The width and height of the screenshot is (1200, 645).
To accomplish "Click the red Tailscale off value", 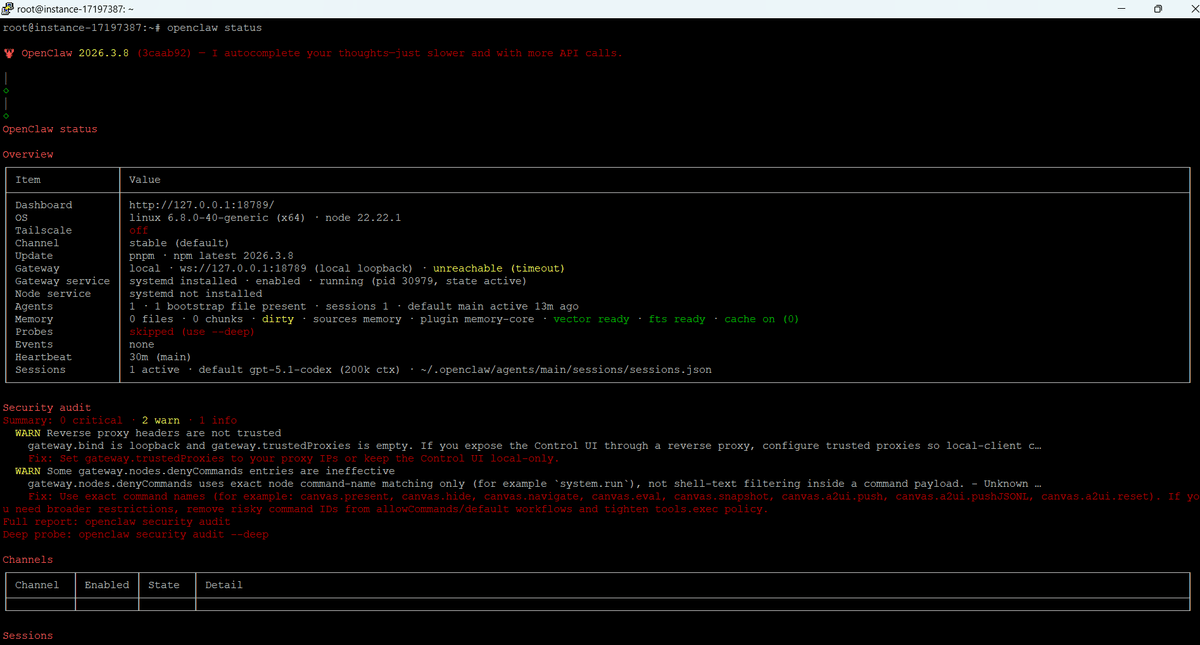I will (x=139, y=230).
